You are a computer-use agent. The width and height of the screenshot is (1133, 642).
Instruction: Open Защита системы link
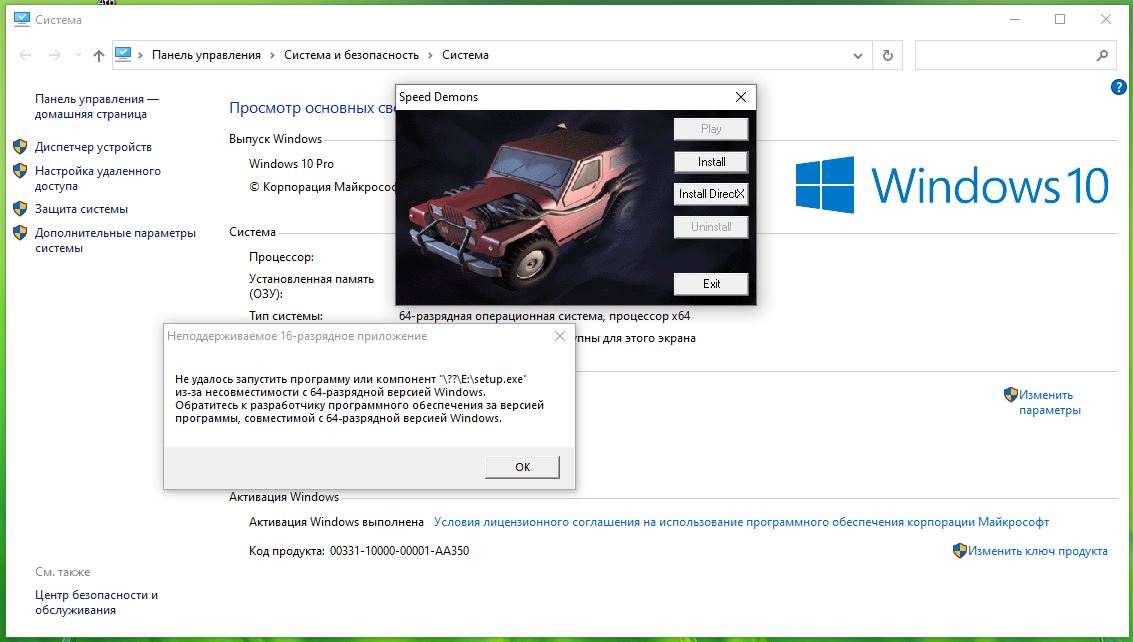coord(81,209)
